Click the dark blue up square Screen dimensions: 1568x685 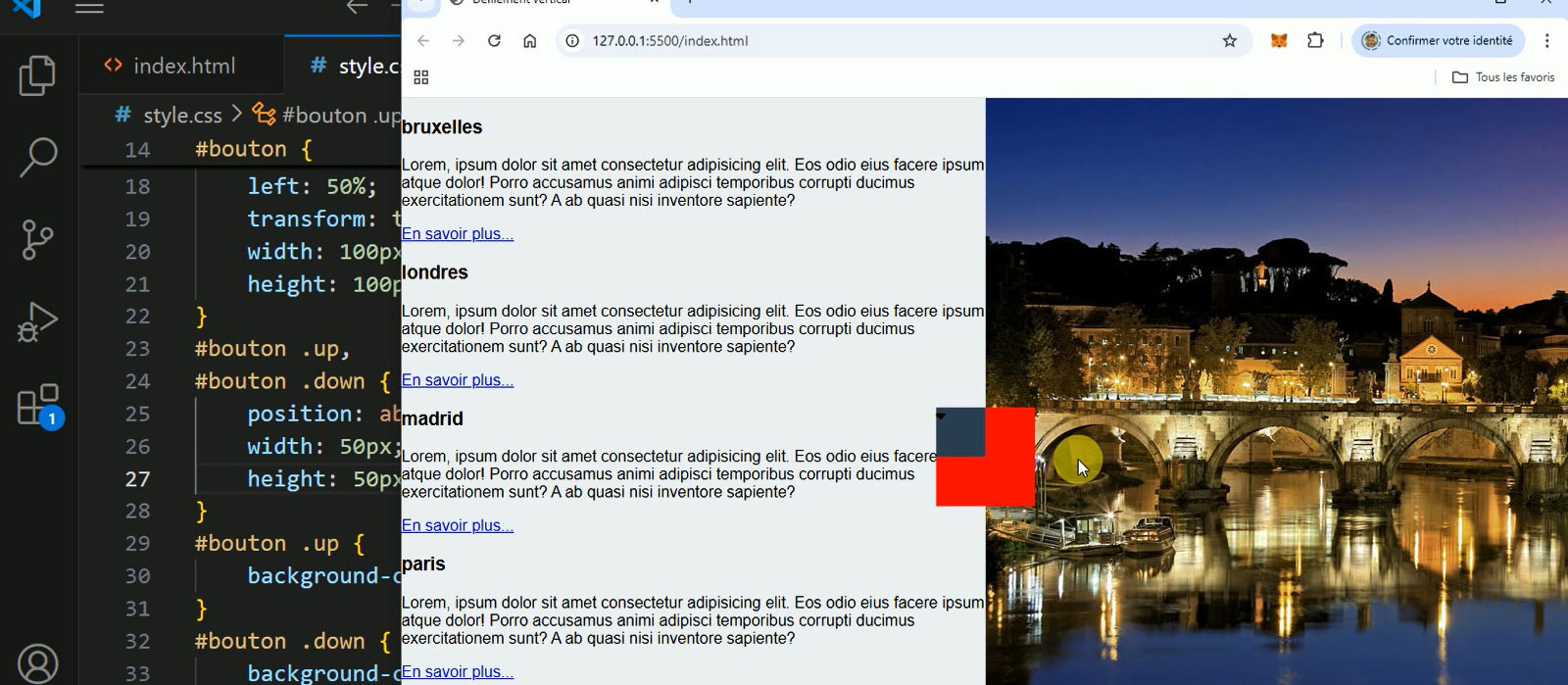(x=960, y=432)
